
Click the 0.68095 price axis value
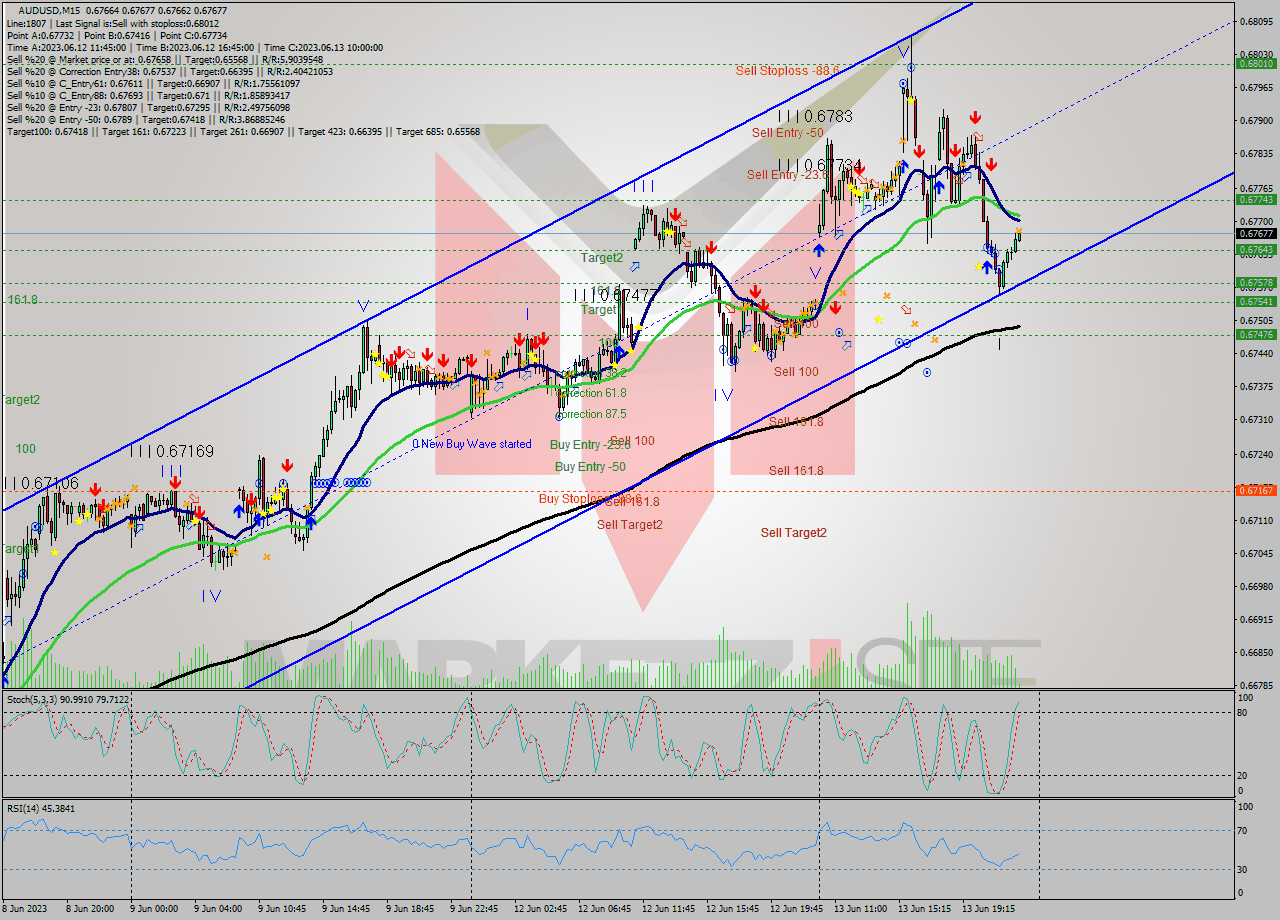(x=1255, y=21)
